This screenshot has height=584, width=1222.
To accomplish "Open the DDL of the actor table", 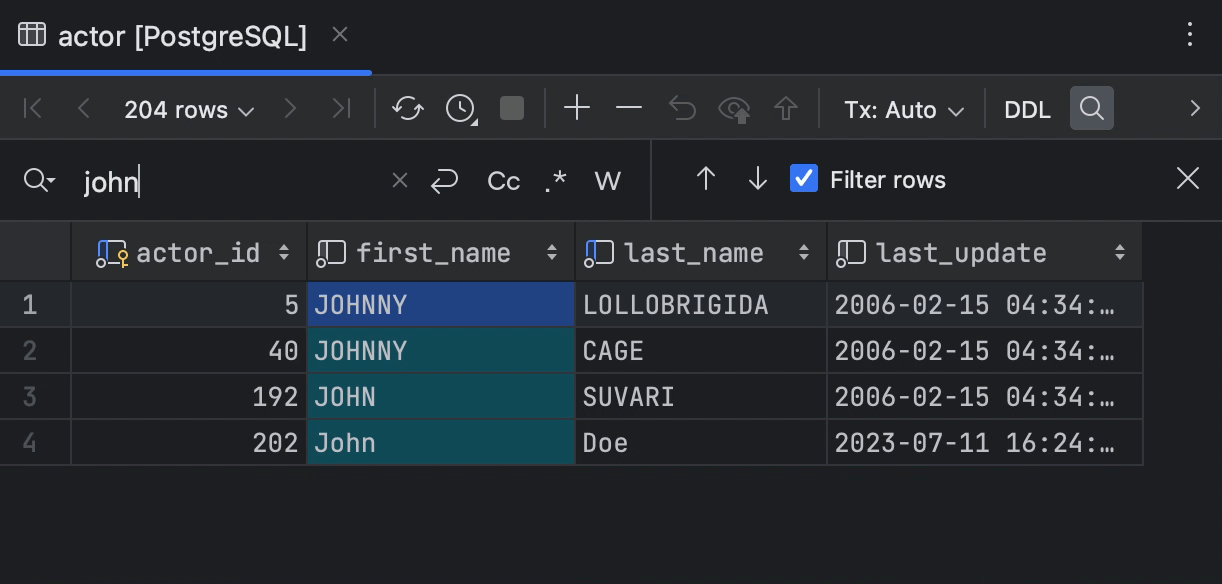I will click(1027, 109).
